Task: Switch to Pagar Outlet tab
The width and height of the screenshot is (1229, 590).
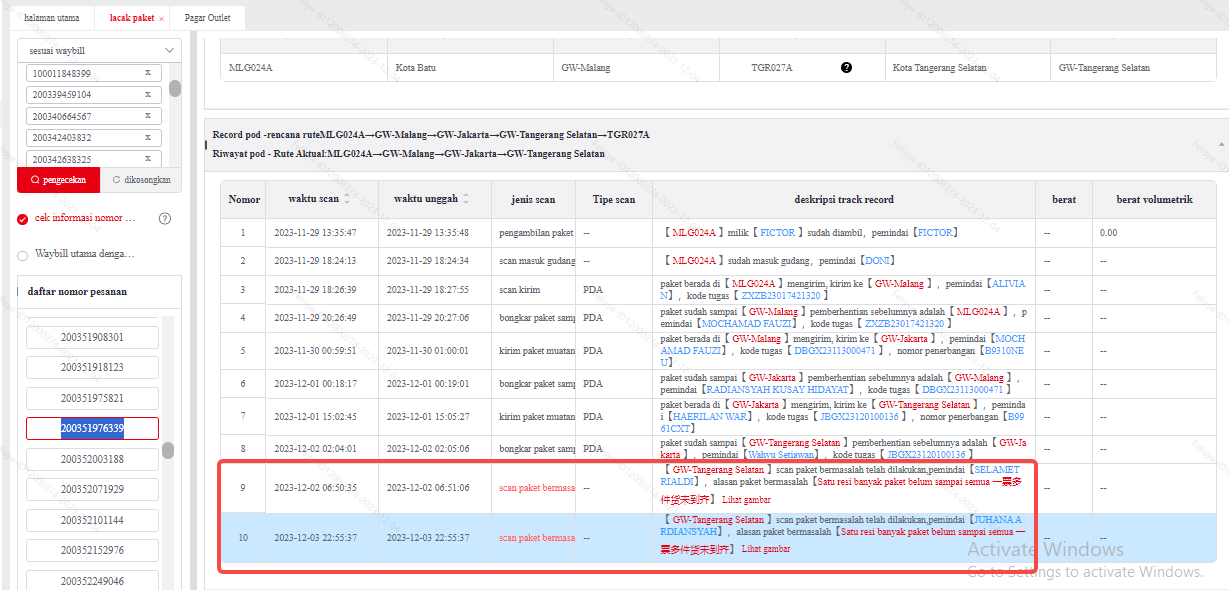Action: [x=208, y=19]
